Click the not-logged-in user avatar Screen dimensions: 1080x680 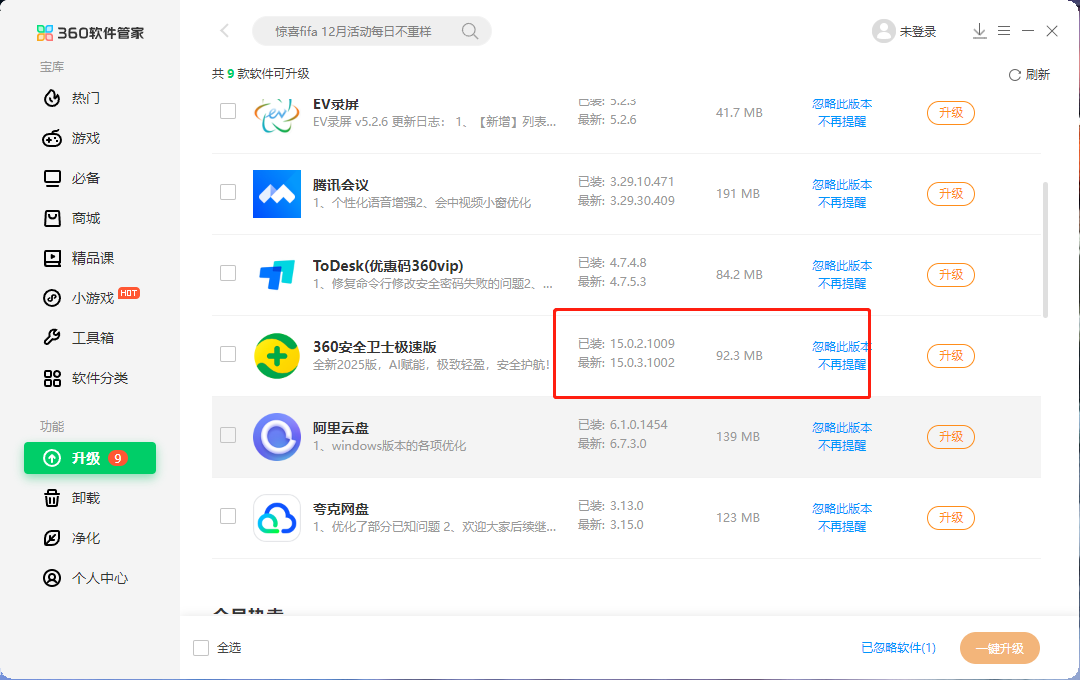pyautogui.click(x=883, y=31)
